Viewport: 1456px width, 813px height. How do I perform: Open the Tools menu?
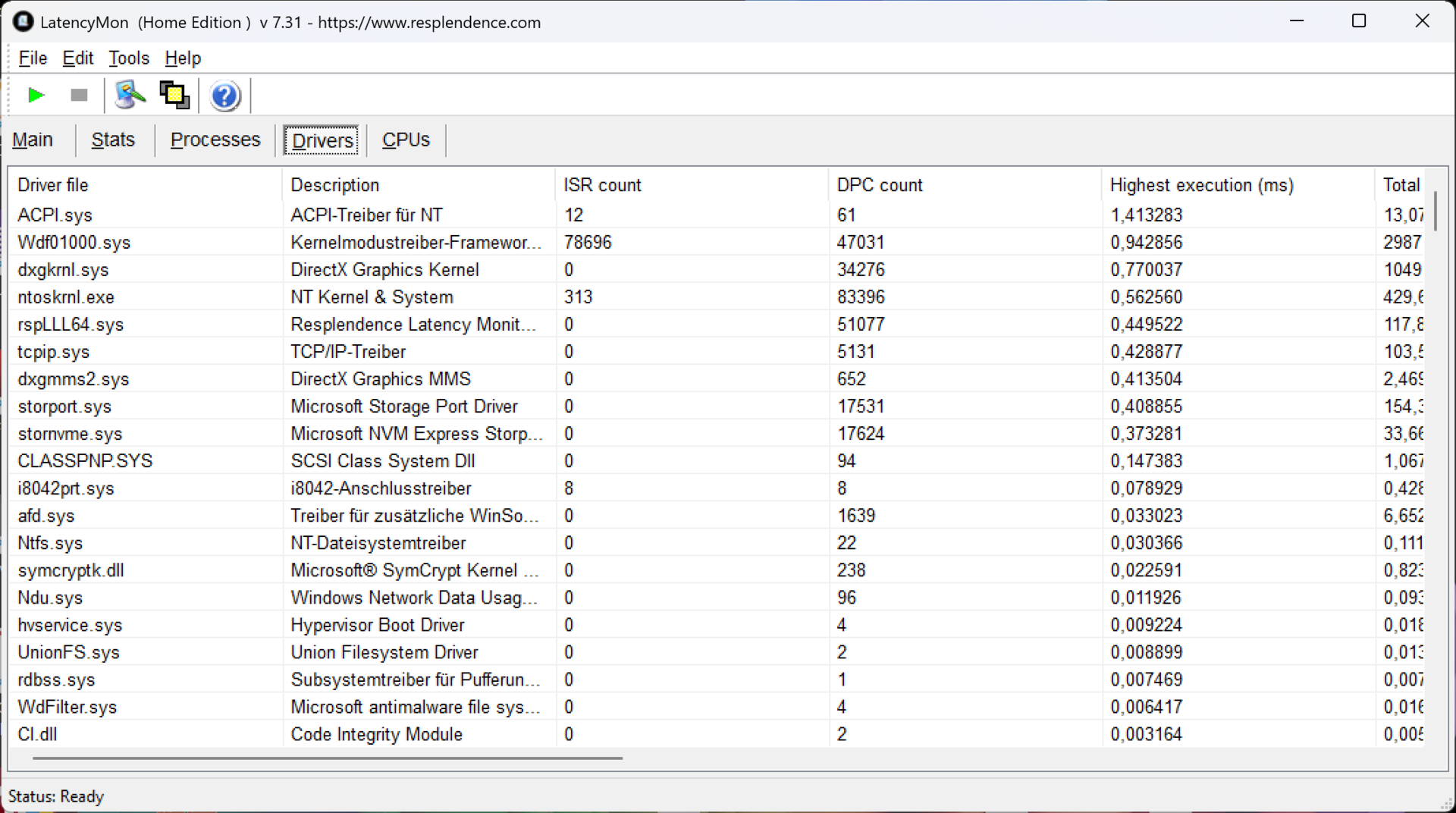(129, 58)
